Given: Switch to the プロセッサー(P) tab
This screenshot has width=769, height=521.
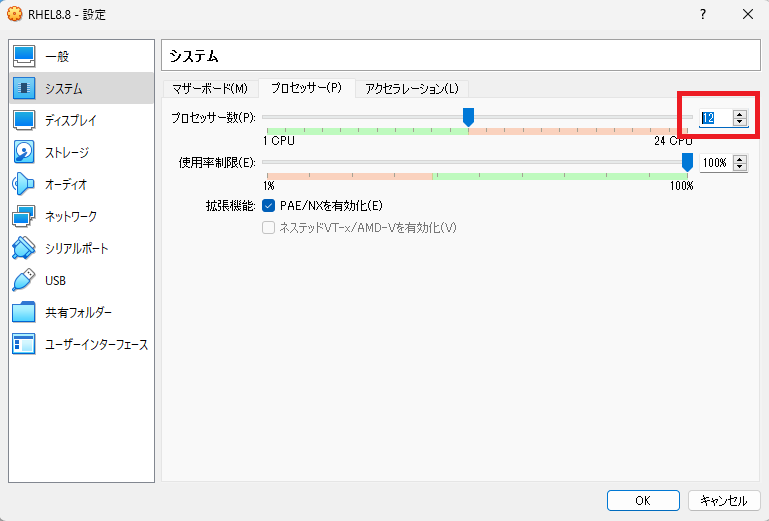Looking at the screenshot, I should click(x=307, y=88).
